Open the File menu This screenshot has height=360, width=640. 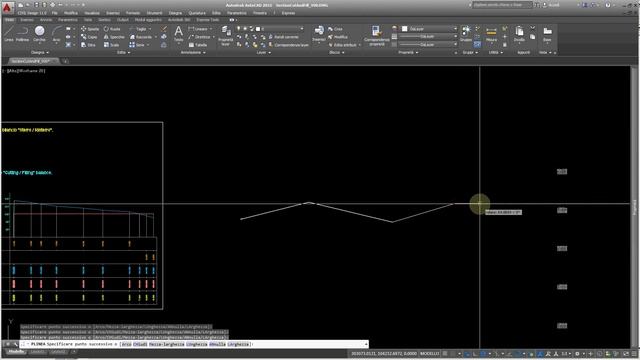click(x=55, y=13)
